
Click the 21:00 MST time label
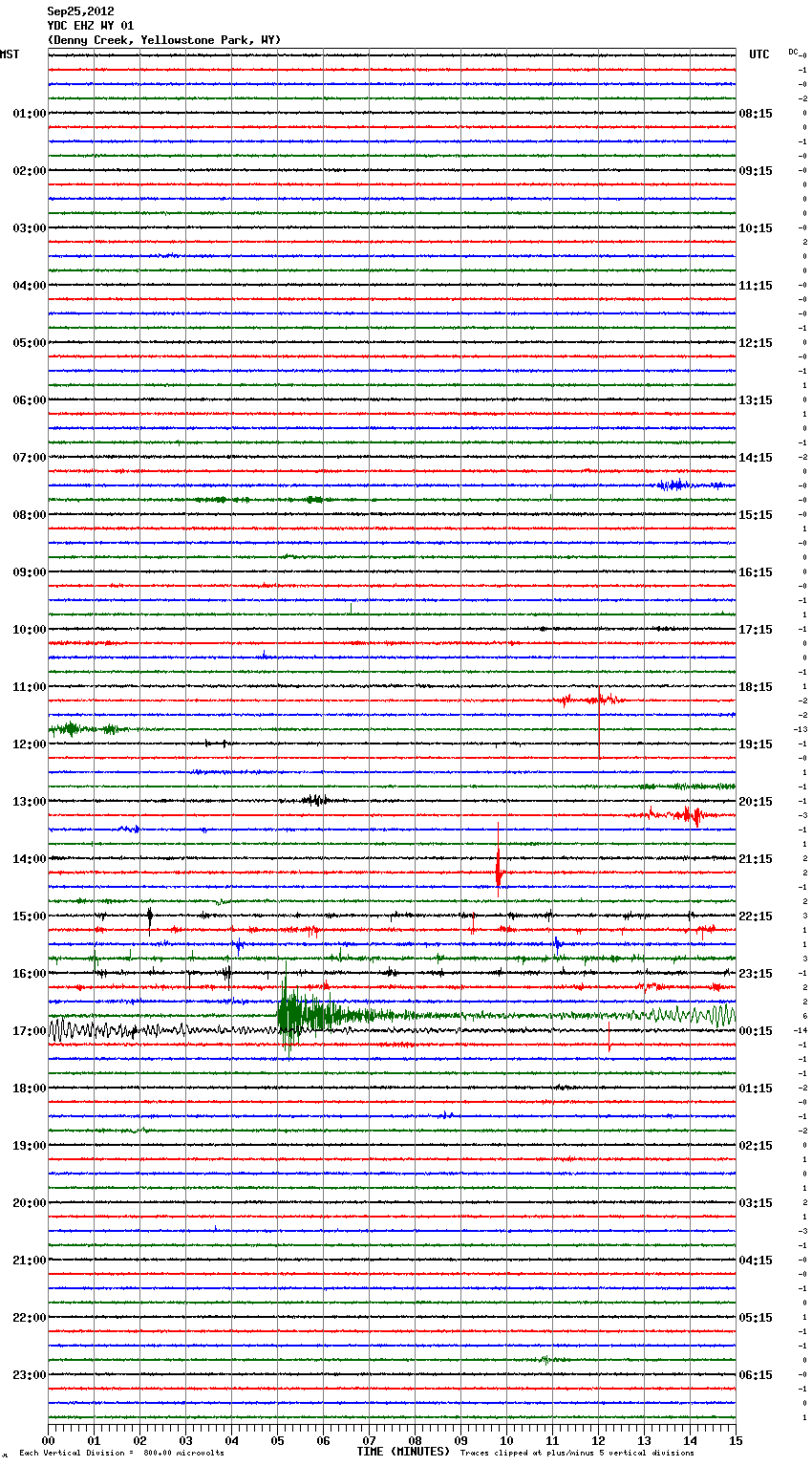[x=30, y=1261]
